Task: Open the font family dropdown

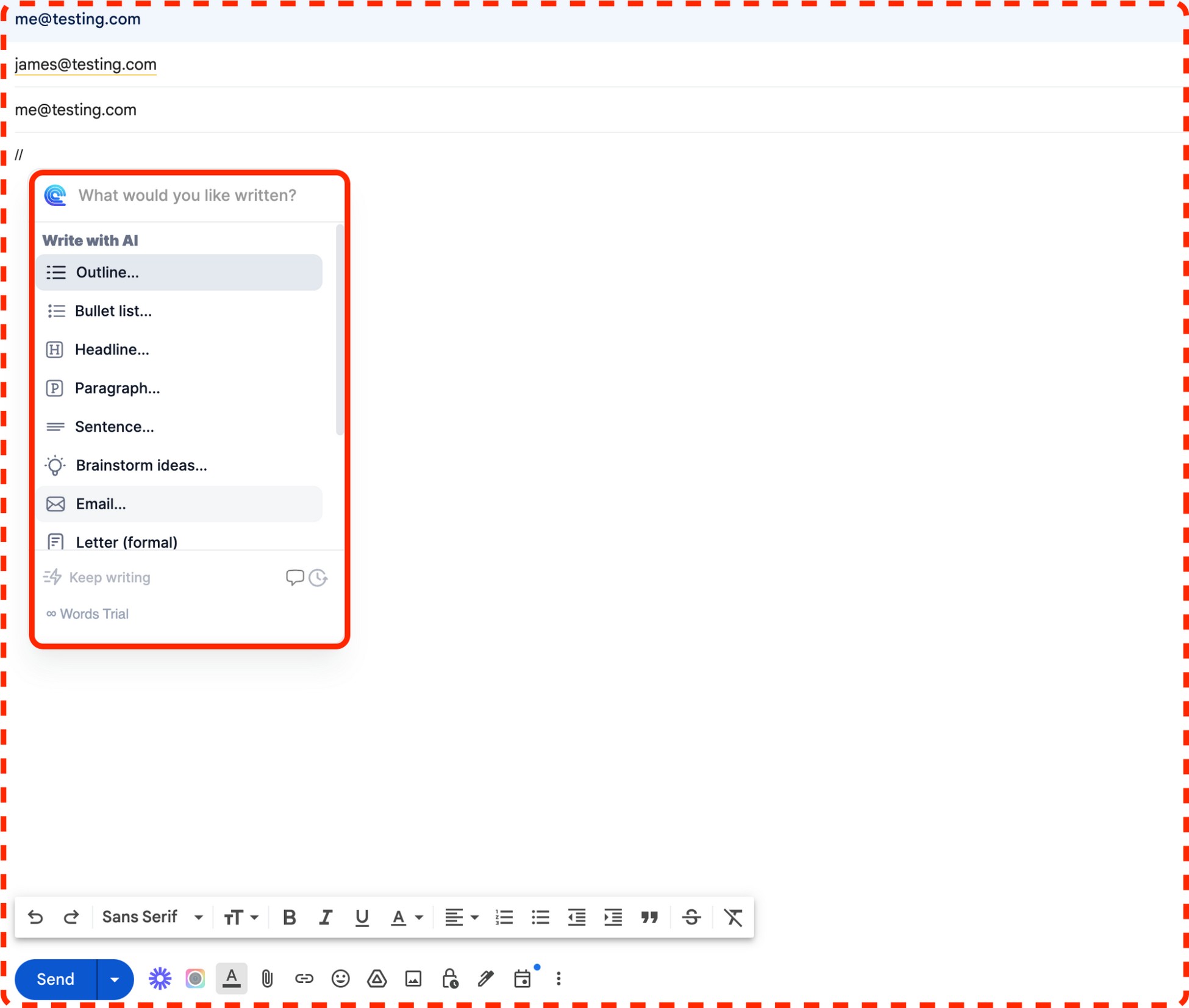Action: pos(153,917)
